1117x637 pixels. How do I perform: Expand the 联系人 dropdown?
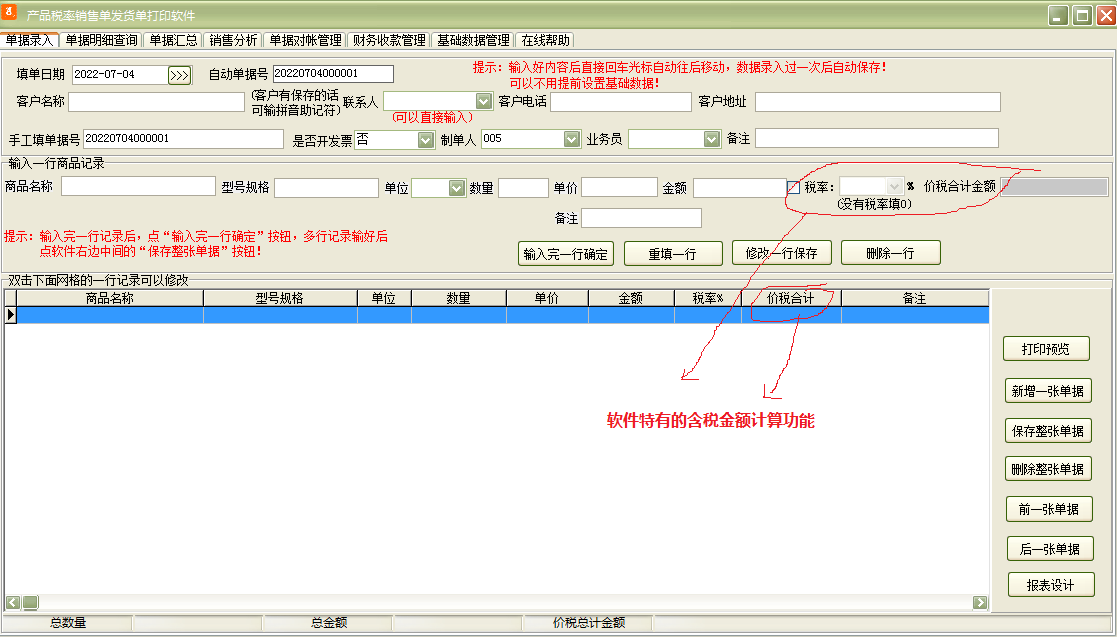click(484, 101)
